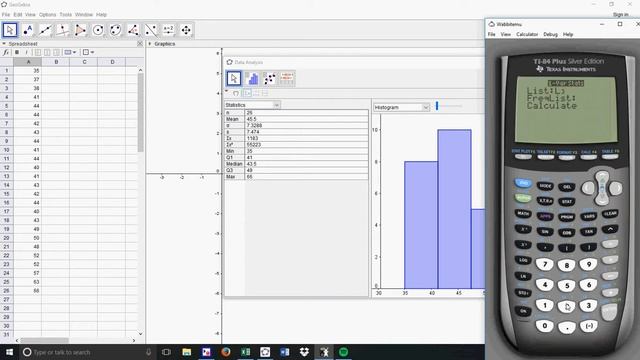Choose One Variable Analysis histogram icon
The width and height of the screenshot is (640, 360).
pos(252,78)
